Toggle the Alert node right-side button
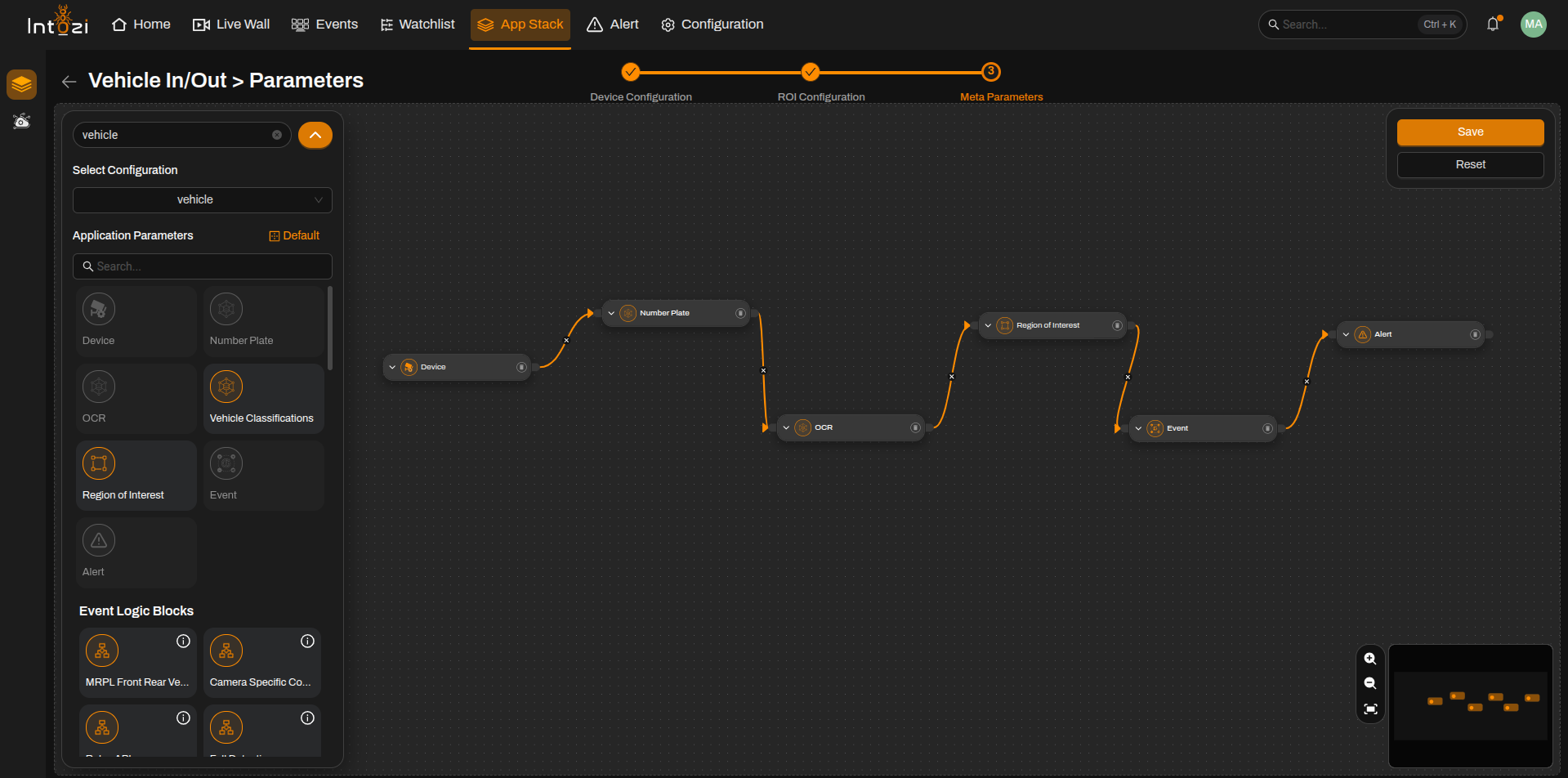Image resolution: width=1568 pixels, height=778 pixels. [1475, 335]
